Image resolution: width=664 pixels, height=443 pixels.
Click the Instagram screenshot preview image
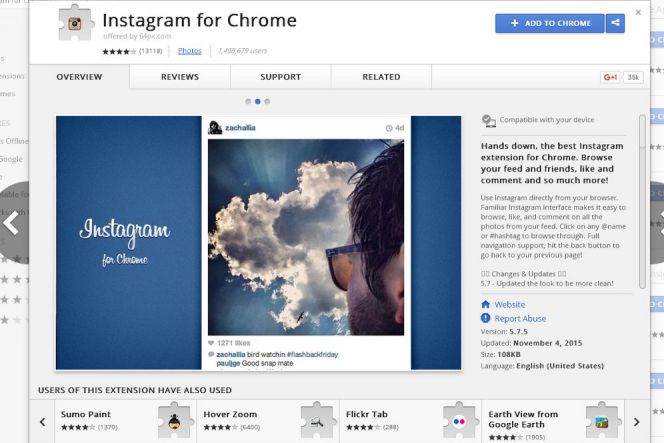click(x=258, y=243)
